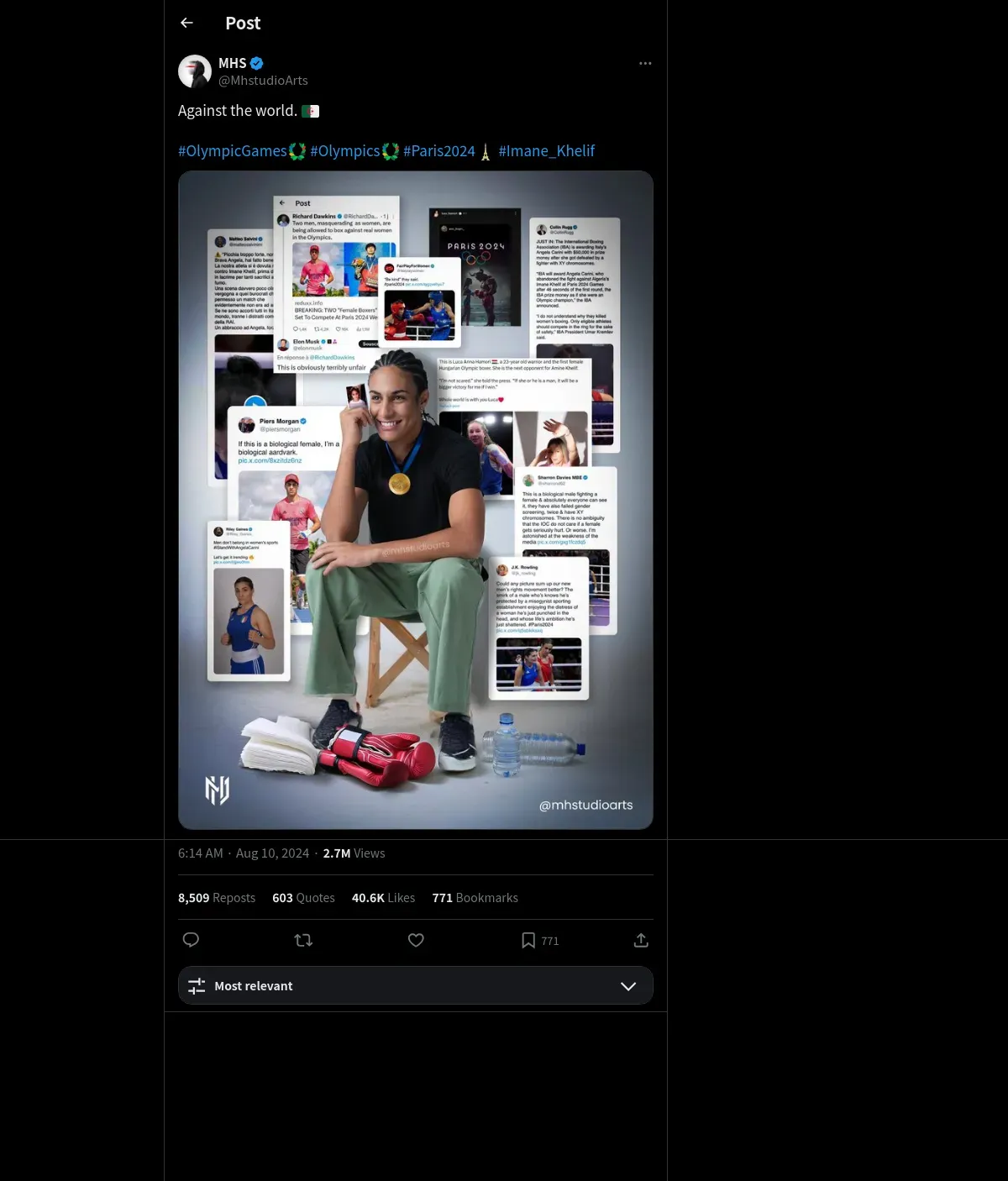This screenshot has width=1008, height=1181.
Task: Click the 771 Bookmarks count
Action: click(475, 898)
